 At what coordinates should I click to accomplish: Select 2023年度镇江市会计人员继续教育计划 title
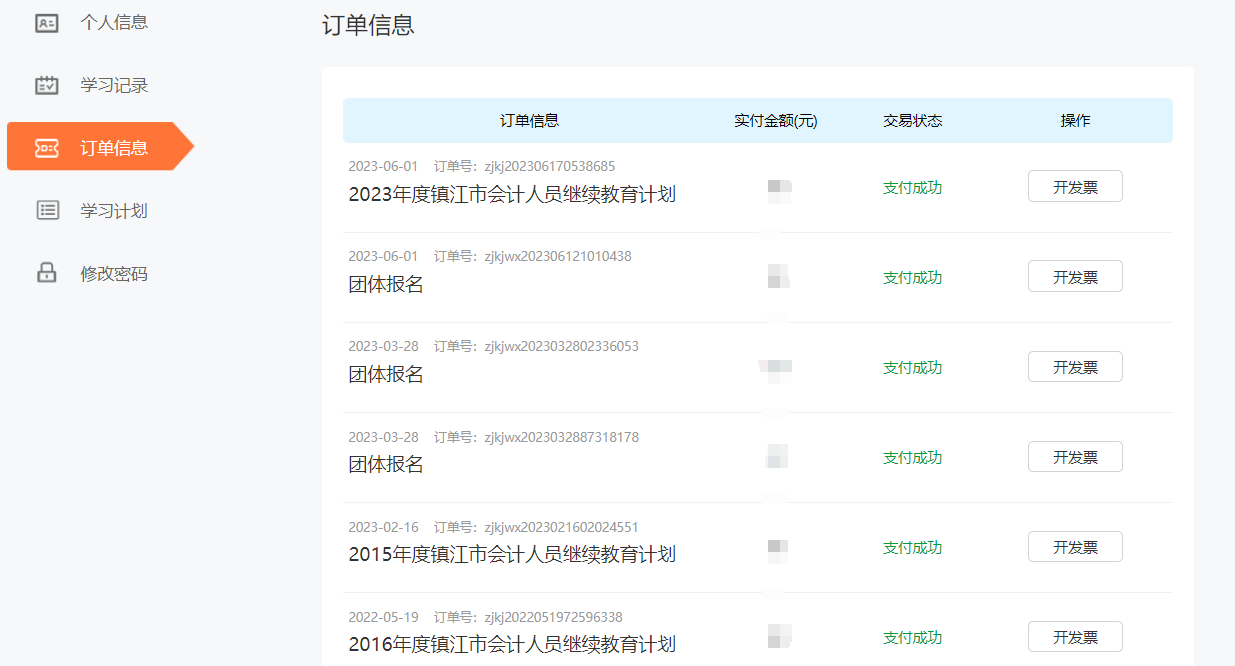coord(512,194)
